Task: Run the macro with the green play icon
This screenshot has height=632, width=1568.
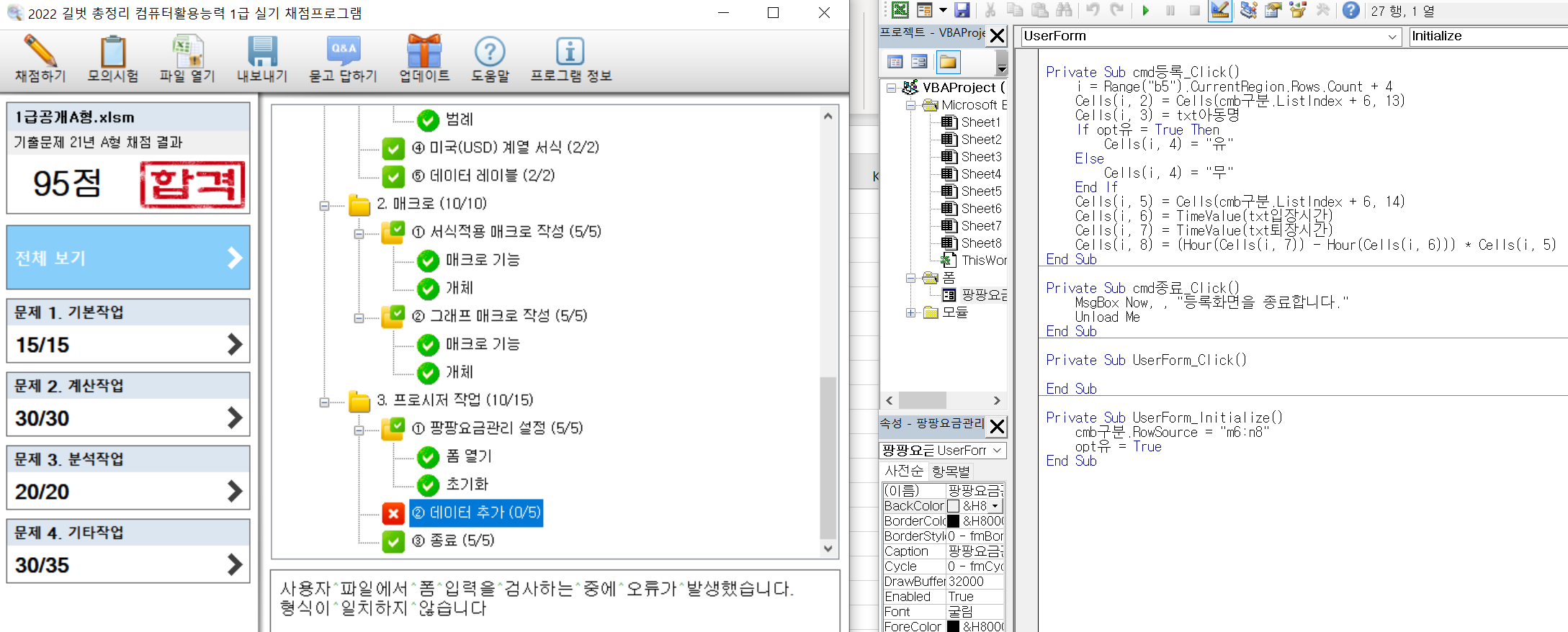Action: 1146,11
